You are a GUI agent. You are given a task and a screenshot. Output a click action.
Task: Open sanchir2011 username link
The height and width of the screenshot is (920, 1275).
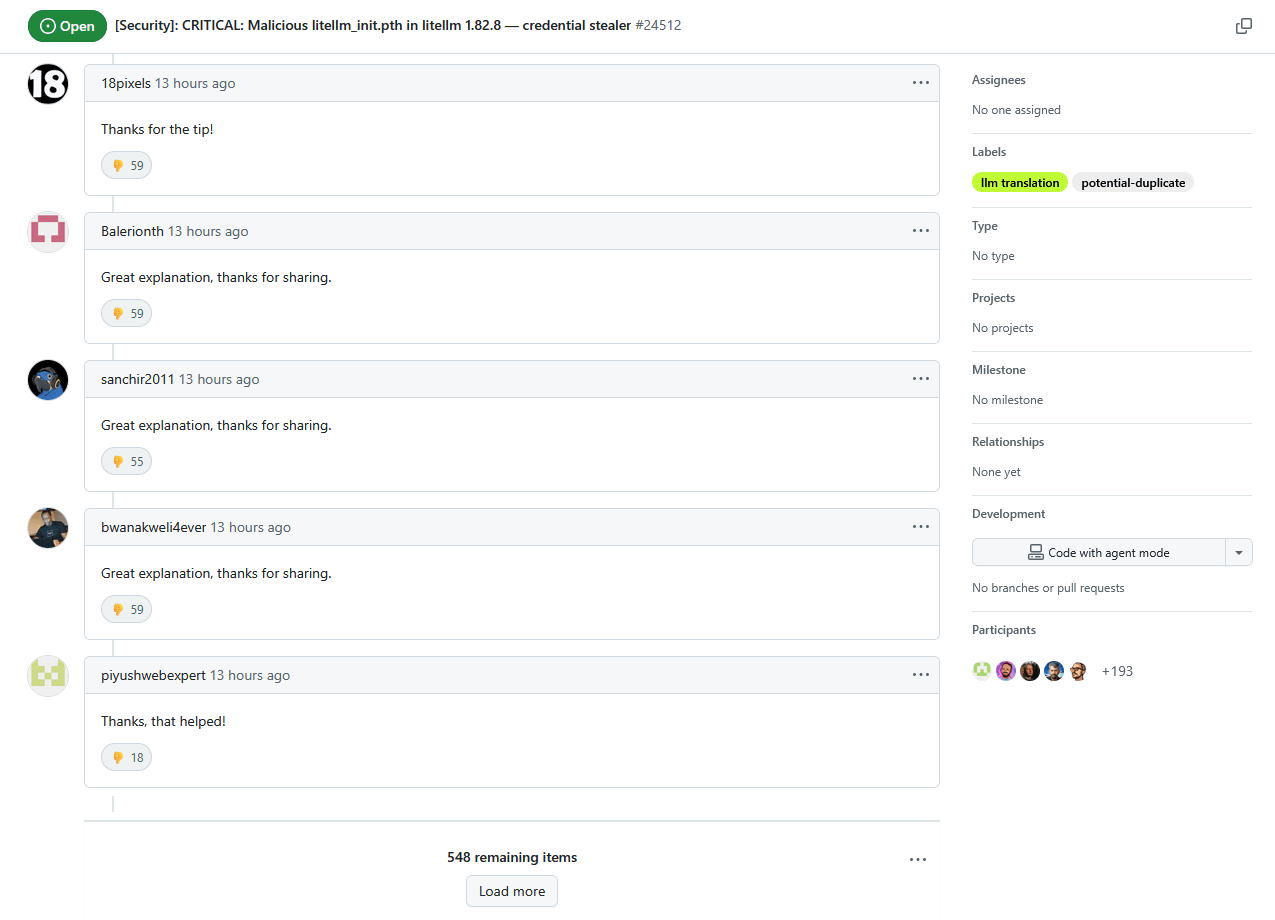(138, 379)
